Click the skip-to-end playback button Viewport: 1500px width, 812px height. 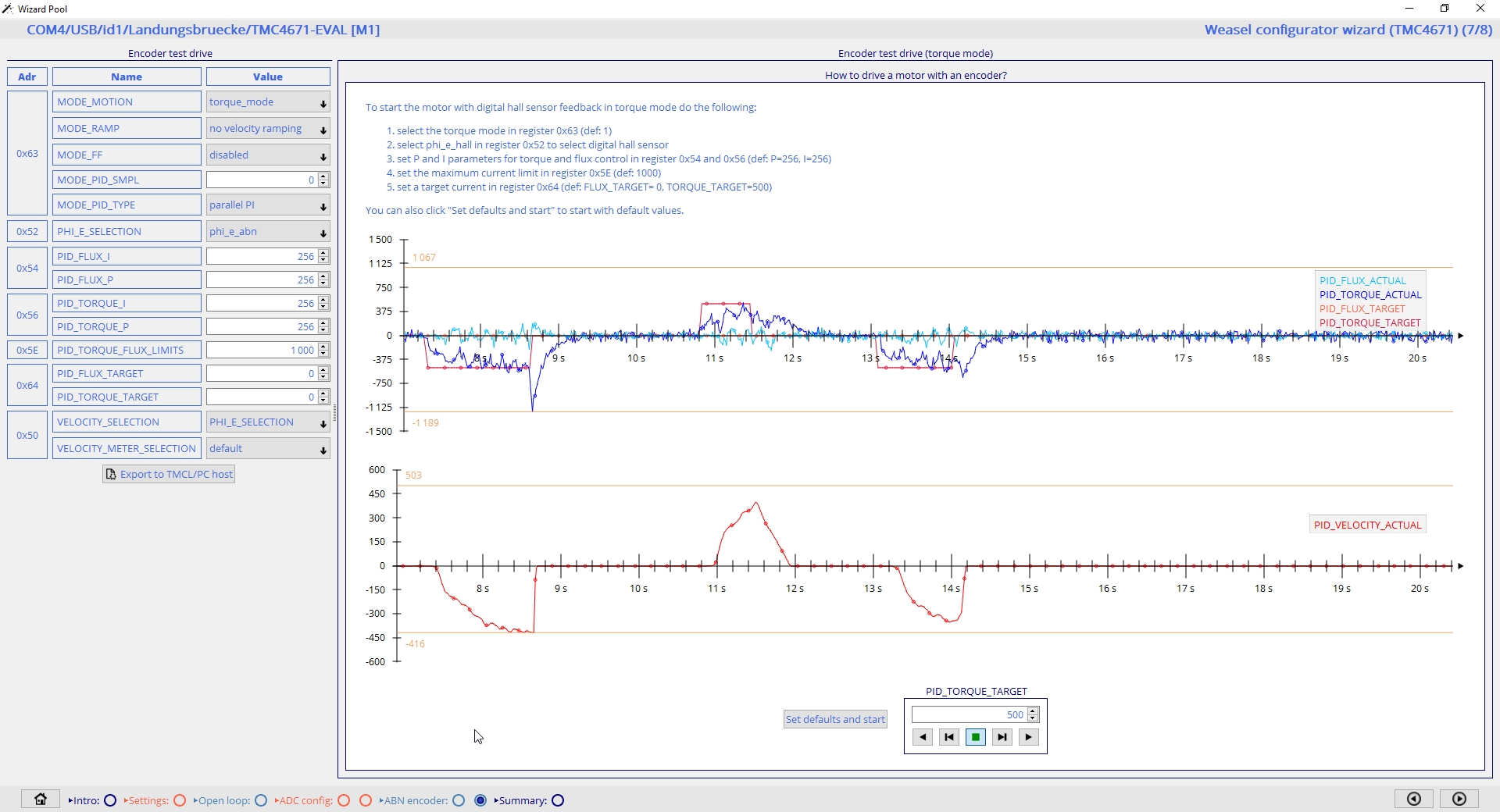tap(1002, 737)
